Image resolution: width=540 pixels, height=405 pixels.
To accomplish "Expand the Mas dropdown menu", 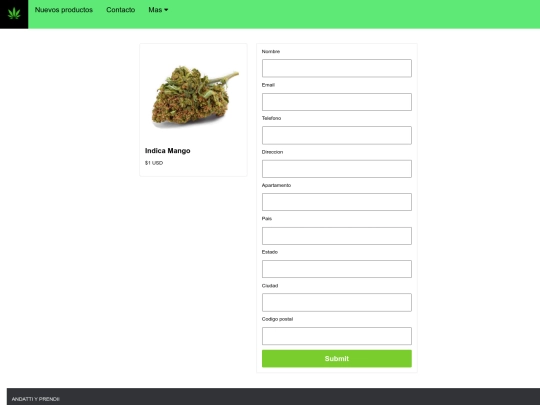I will tap(158, 10).
